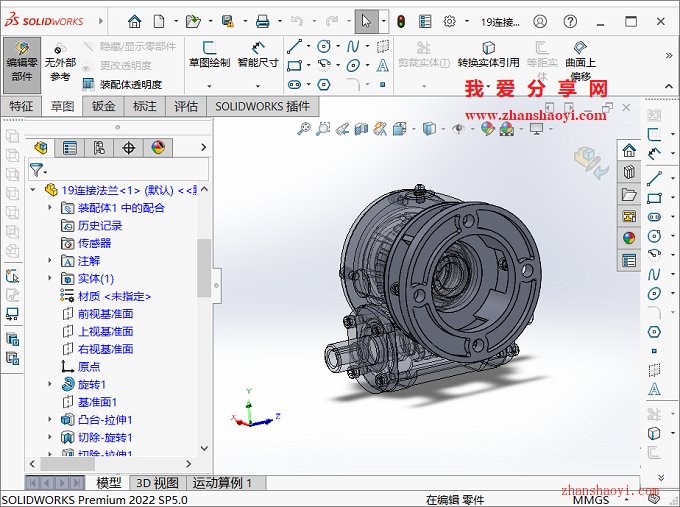Select the Text (A) sketch tool in ribbon

tap(382, 65)
